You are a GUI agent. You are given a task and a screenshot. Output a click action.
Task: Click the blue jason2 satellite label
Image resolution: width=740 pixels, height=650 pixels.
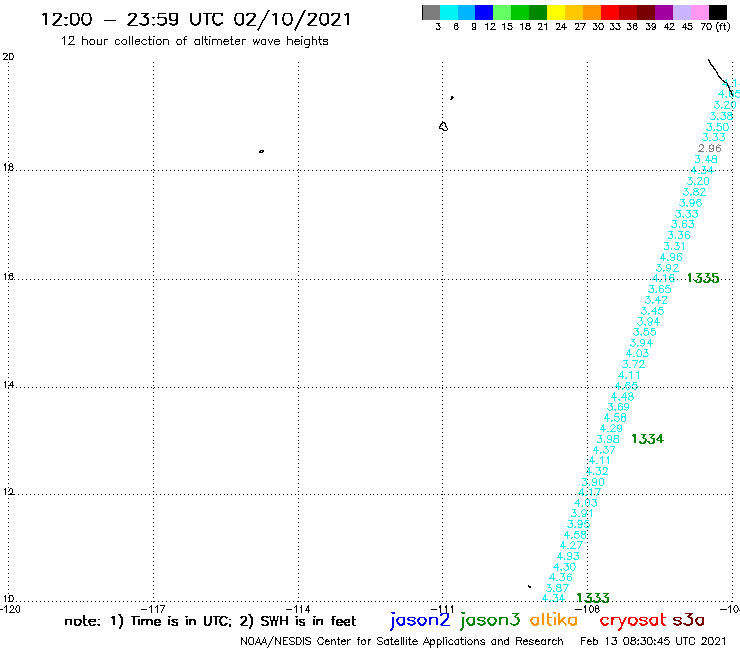tap(420, 621)
